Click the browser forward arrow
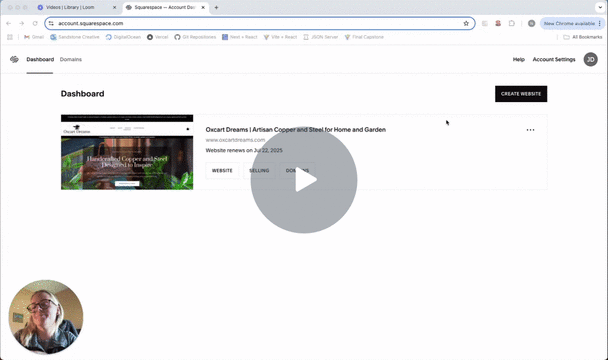Screen dimensions: 608x360 (22, 23)
